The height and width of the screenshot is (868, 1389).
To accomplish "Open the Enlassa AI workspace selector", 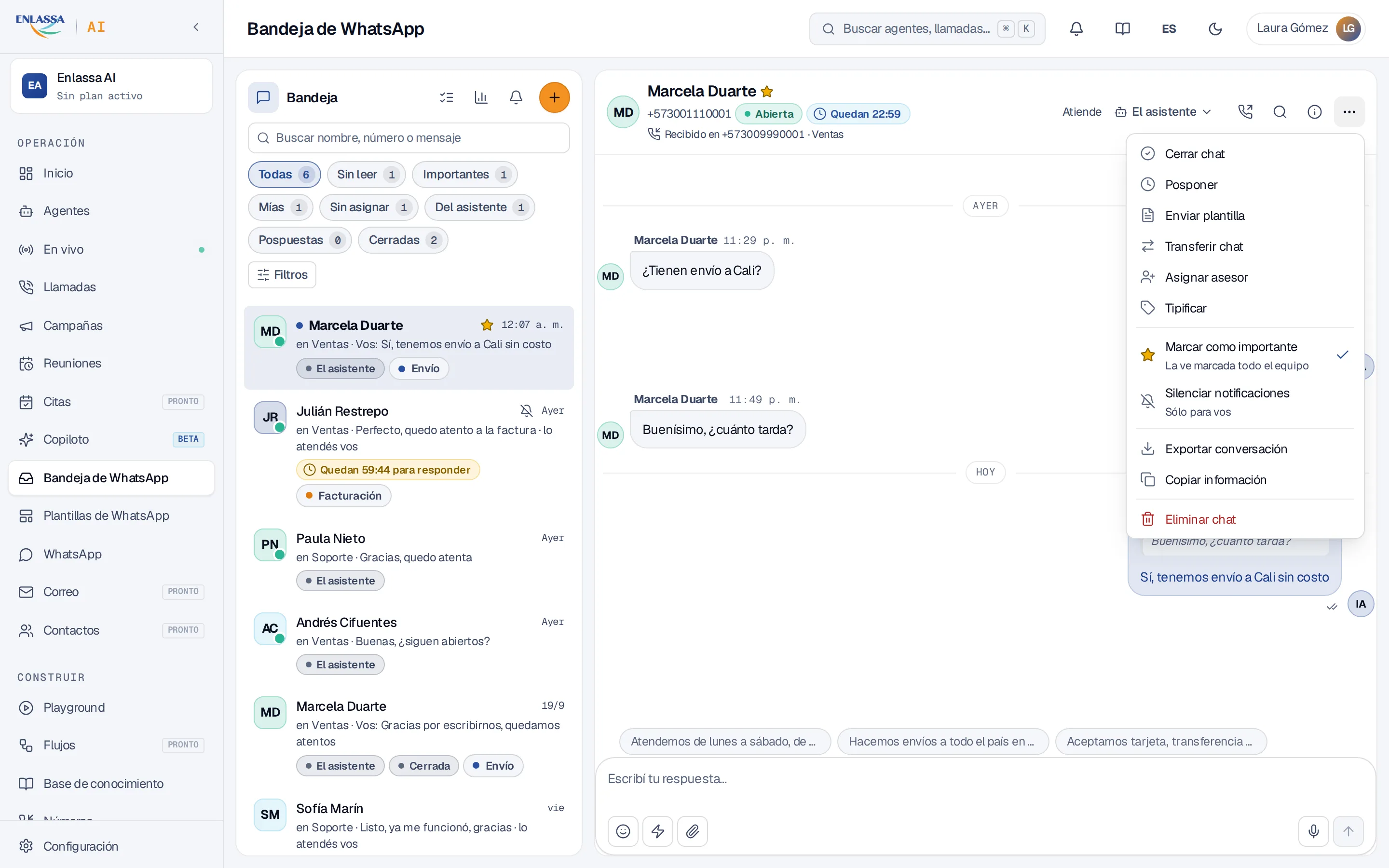I will click(x=111, y=85).
